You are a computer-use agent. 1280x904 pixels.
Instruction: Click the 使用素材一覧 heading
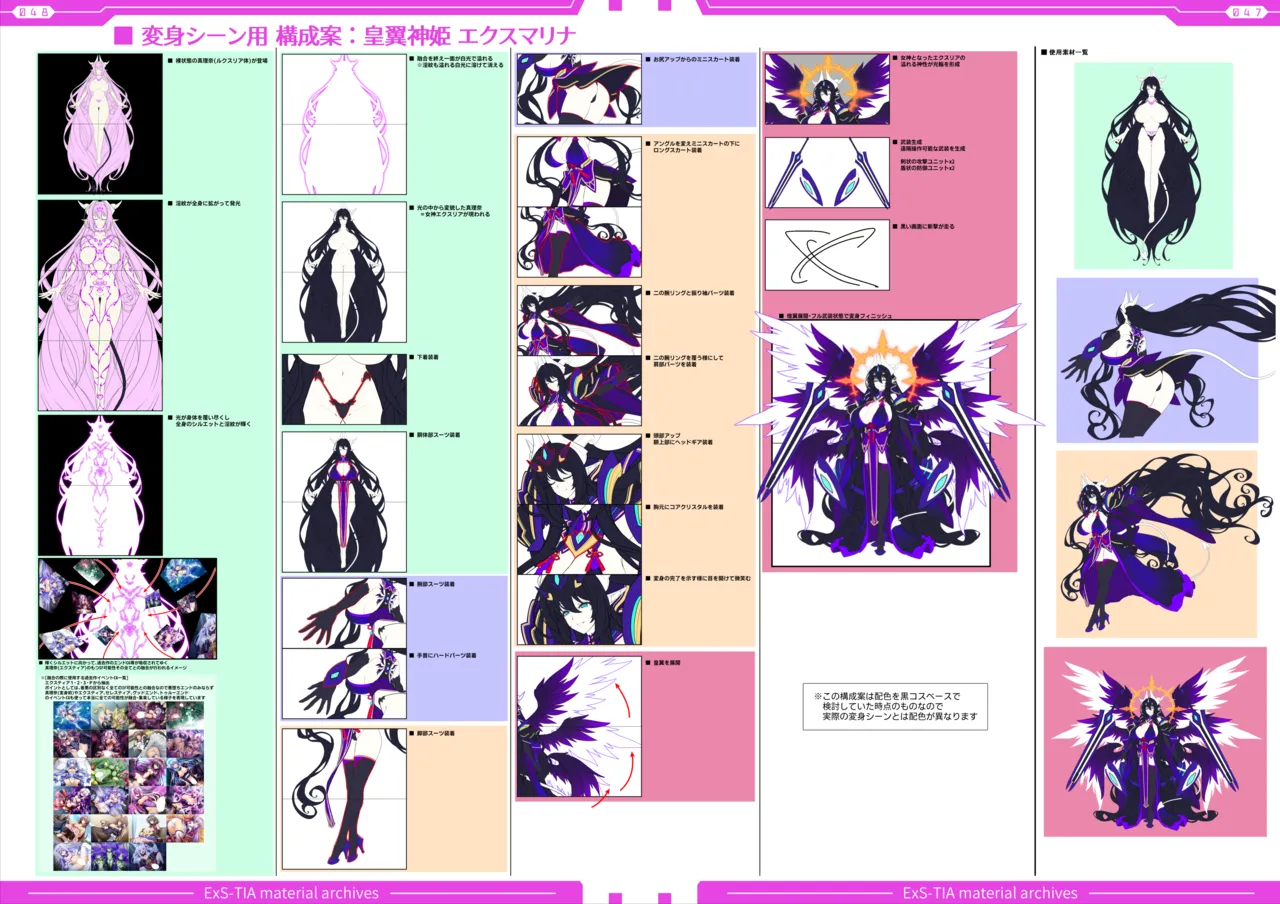point(1065,51)
